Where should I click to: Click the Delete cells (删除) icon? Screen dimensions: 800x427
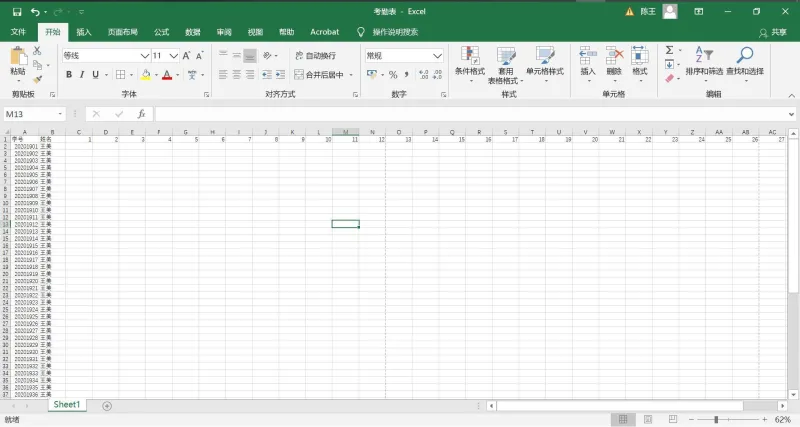614,55
